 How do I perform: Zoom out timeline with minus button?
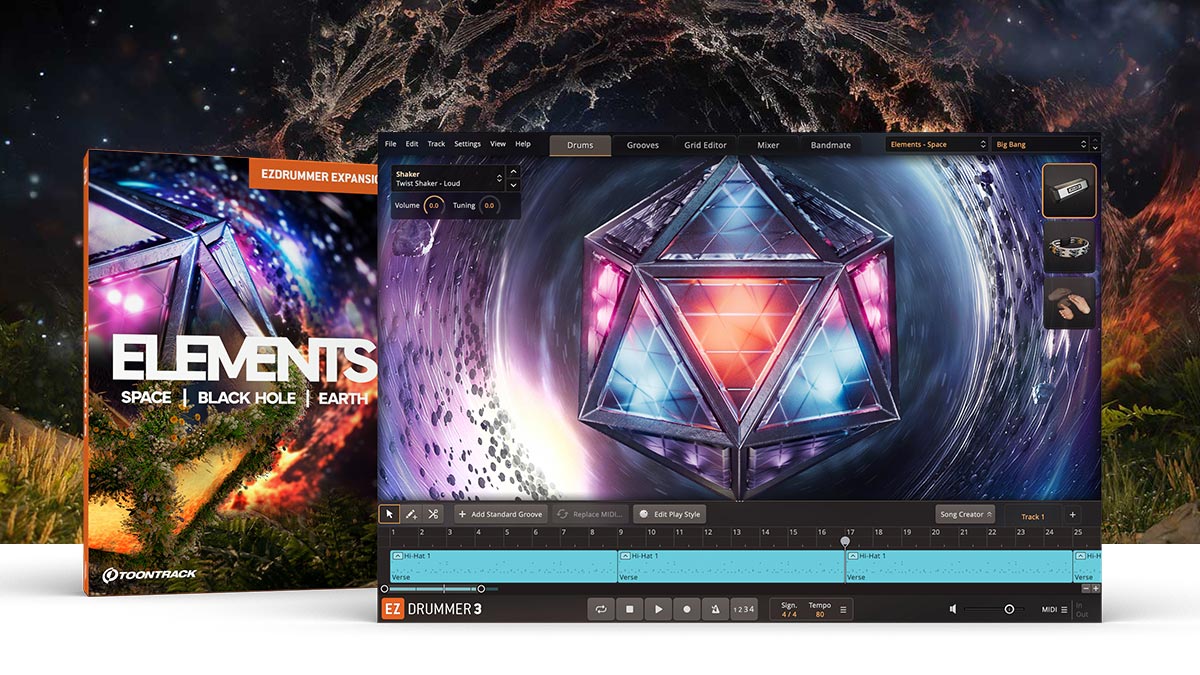[1085, 589]
